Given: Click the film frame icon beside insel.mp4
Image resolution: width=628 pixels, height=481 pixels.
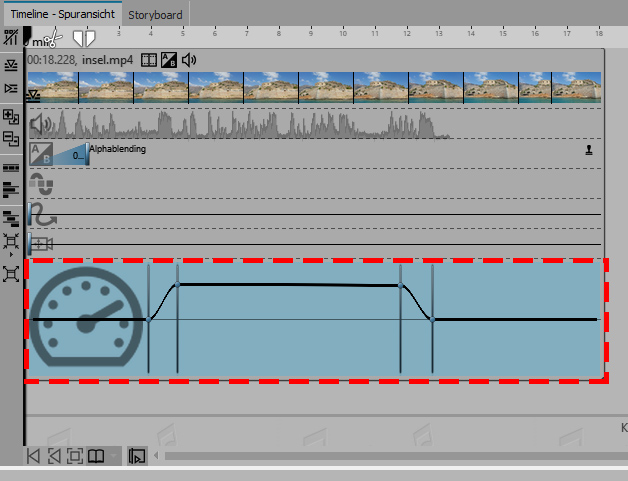Looking at the screenshot, I should pyautogui.click(x=149, y=60).
